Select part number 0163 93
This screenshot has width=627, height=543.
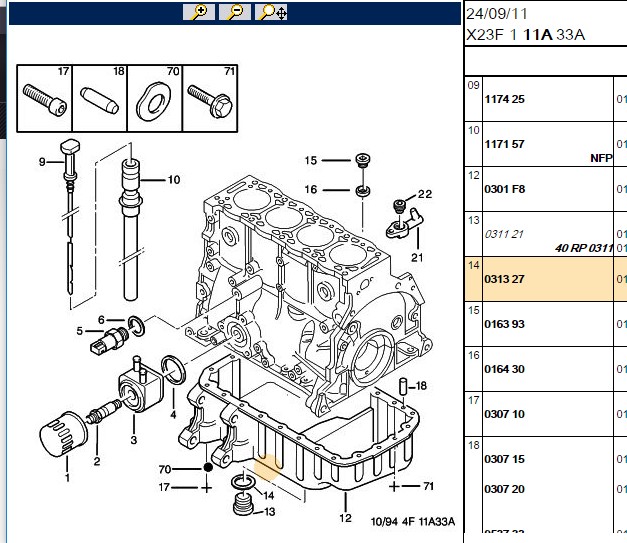point(504,324)
